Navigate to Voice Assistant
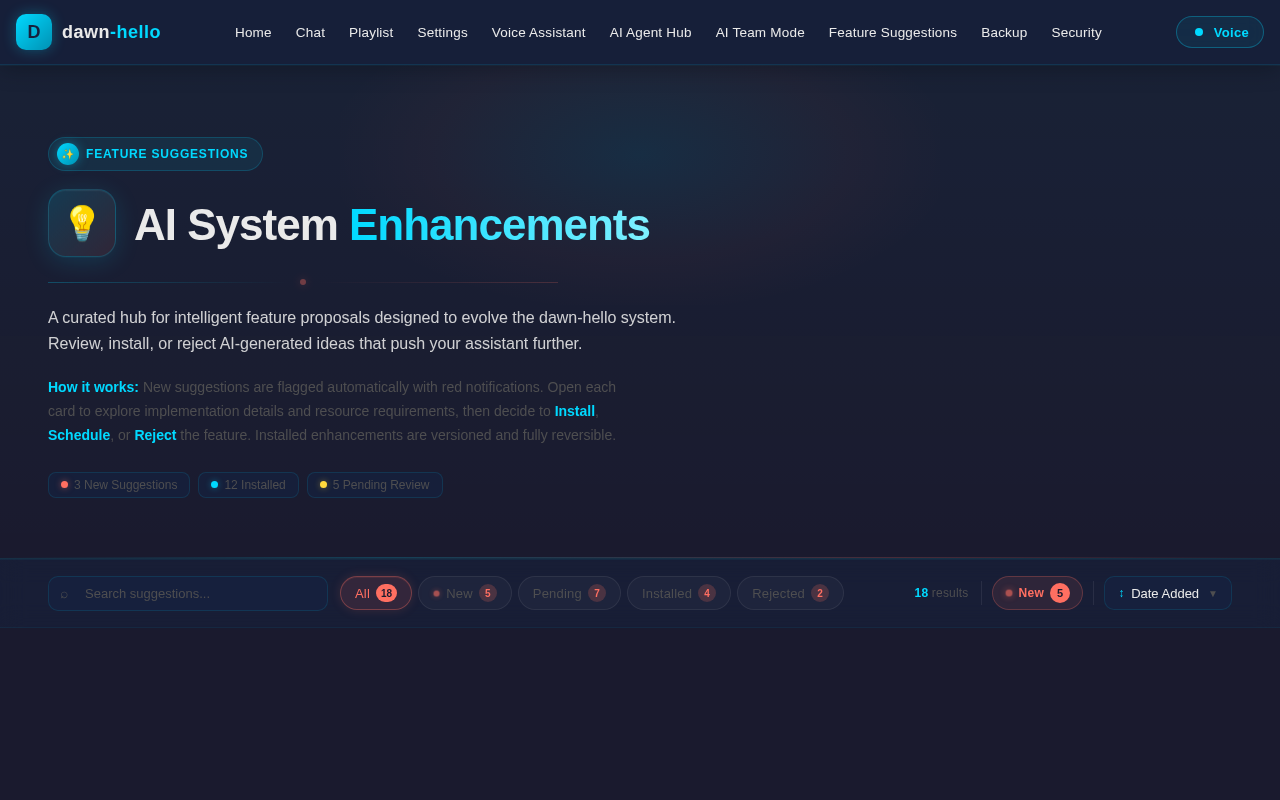Viewport: 1280px width, 800px height. pos(538,32)
